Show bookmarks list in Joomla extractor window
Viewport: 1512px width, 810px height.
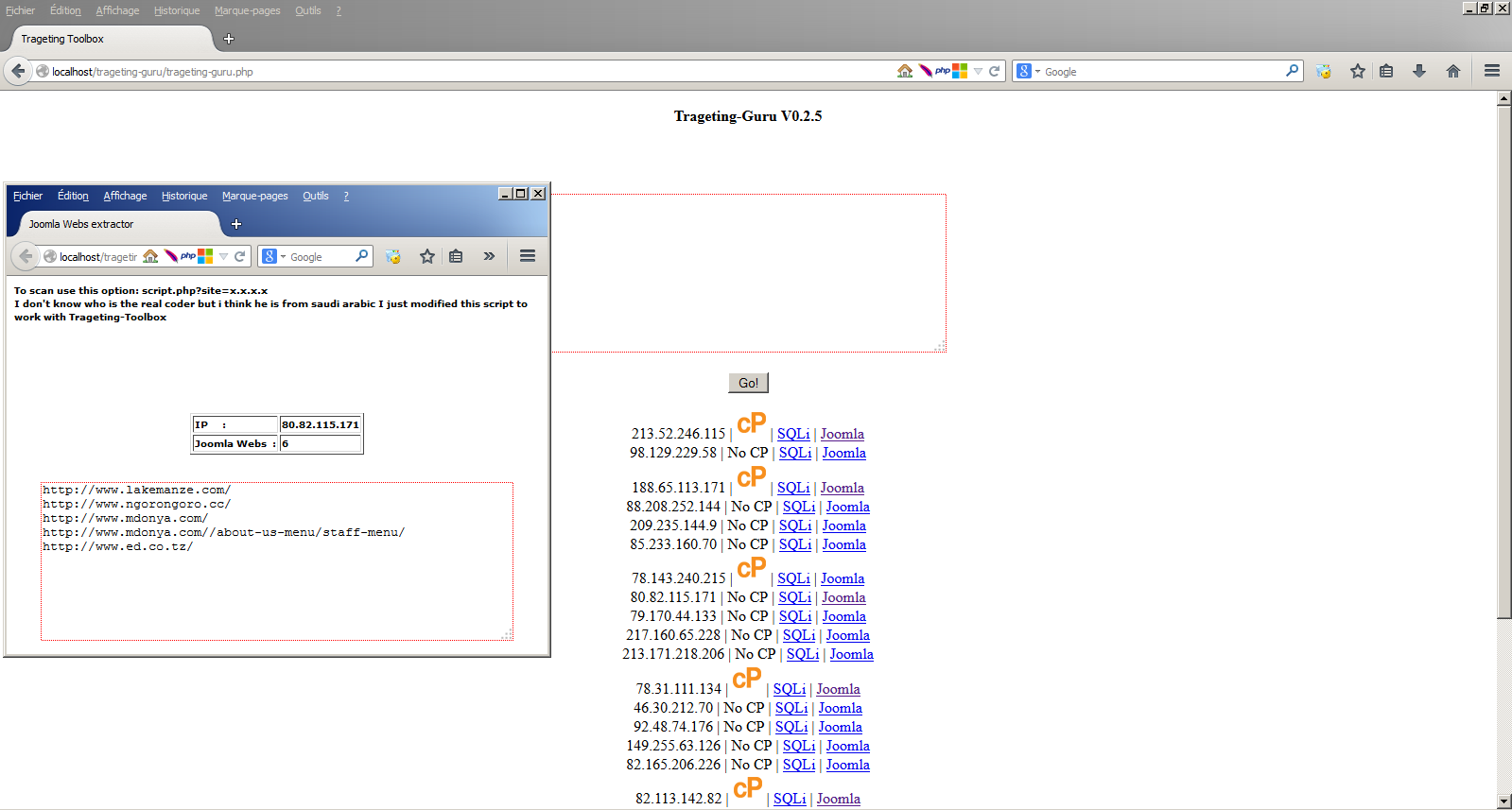456,256
